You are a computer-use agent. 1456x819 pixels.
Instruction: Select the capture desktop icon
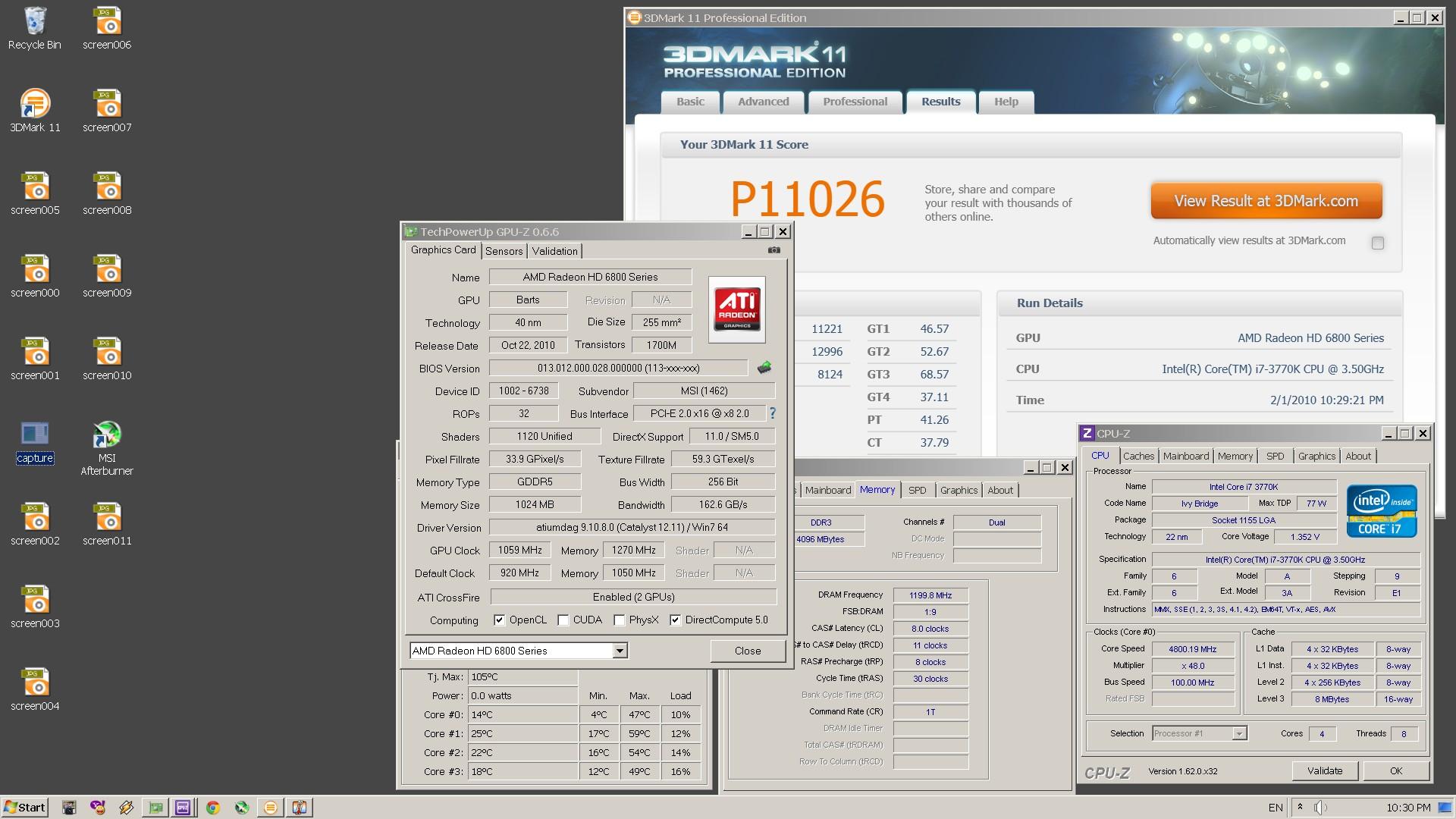(x=35, y=442)
